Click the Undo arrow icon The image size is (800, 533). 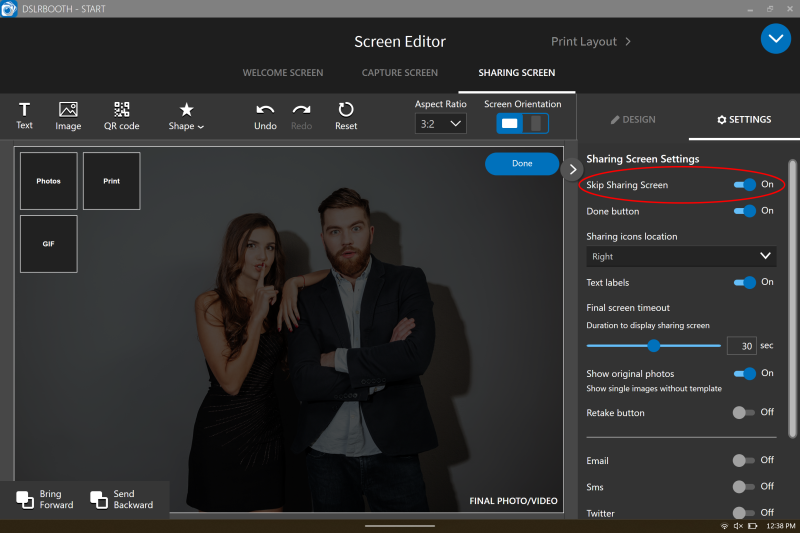coord(265,110)
